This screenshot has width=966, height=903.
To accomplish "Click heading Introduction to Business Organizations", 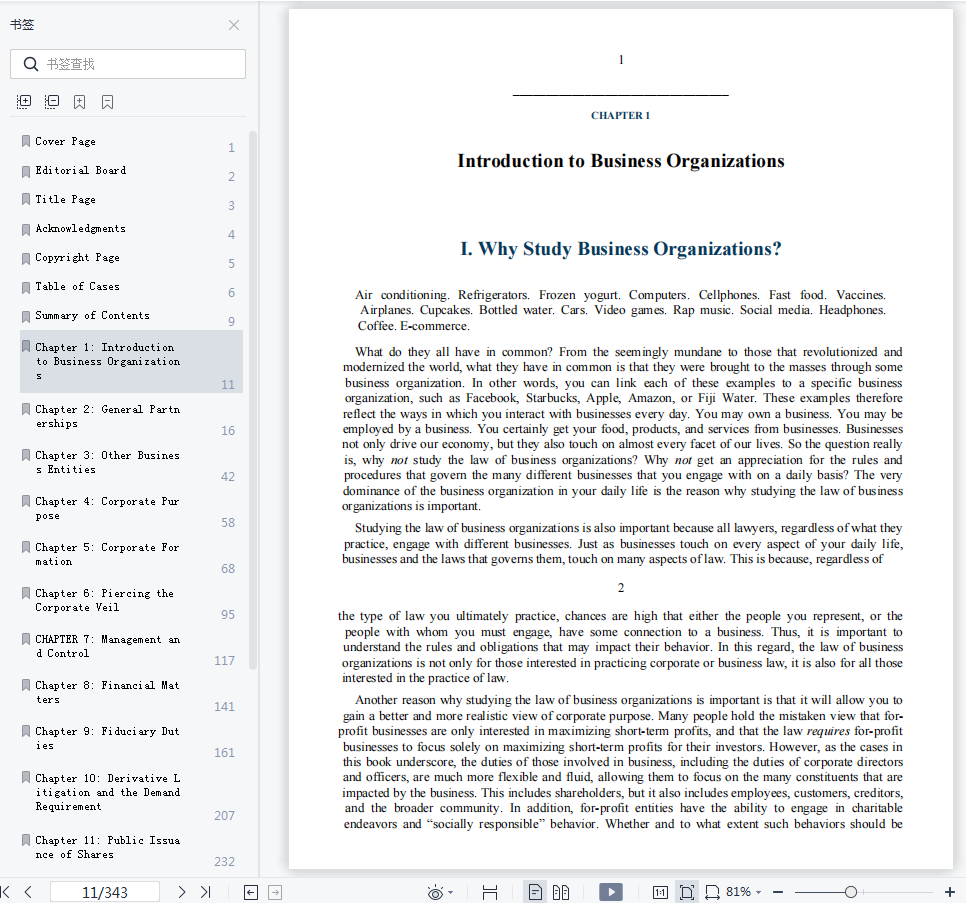I will 621,161.
